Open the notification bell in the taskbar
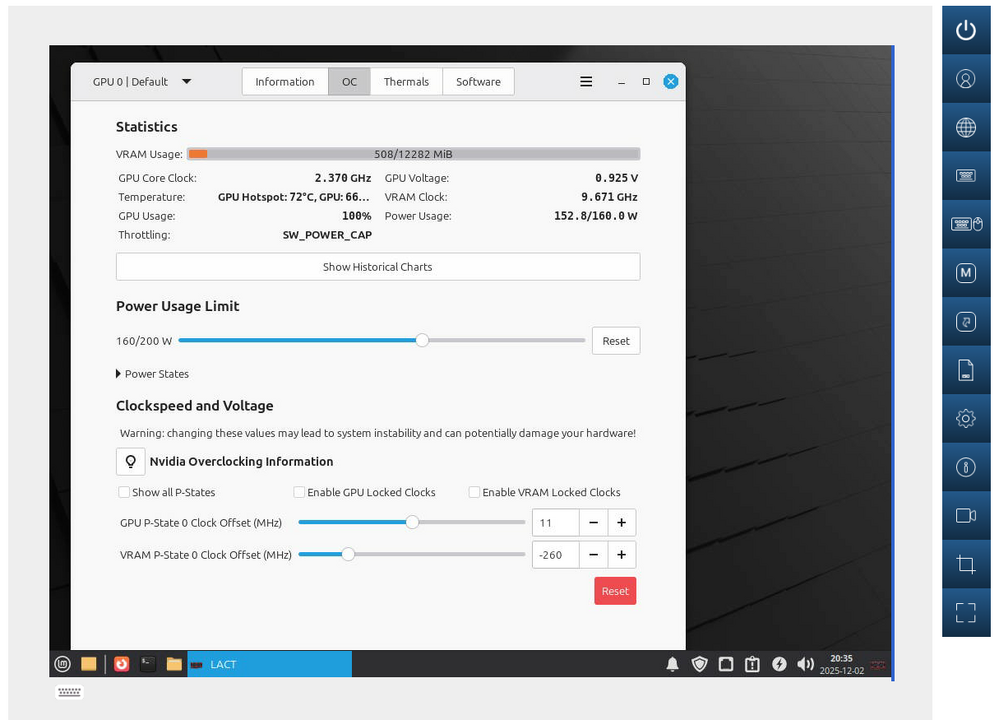 673,664
